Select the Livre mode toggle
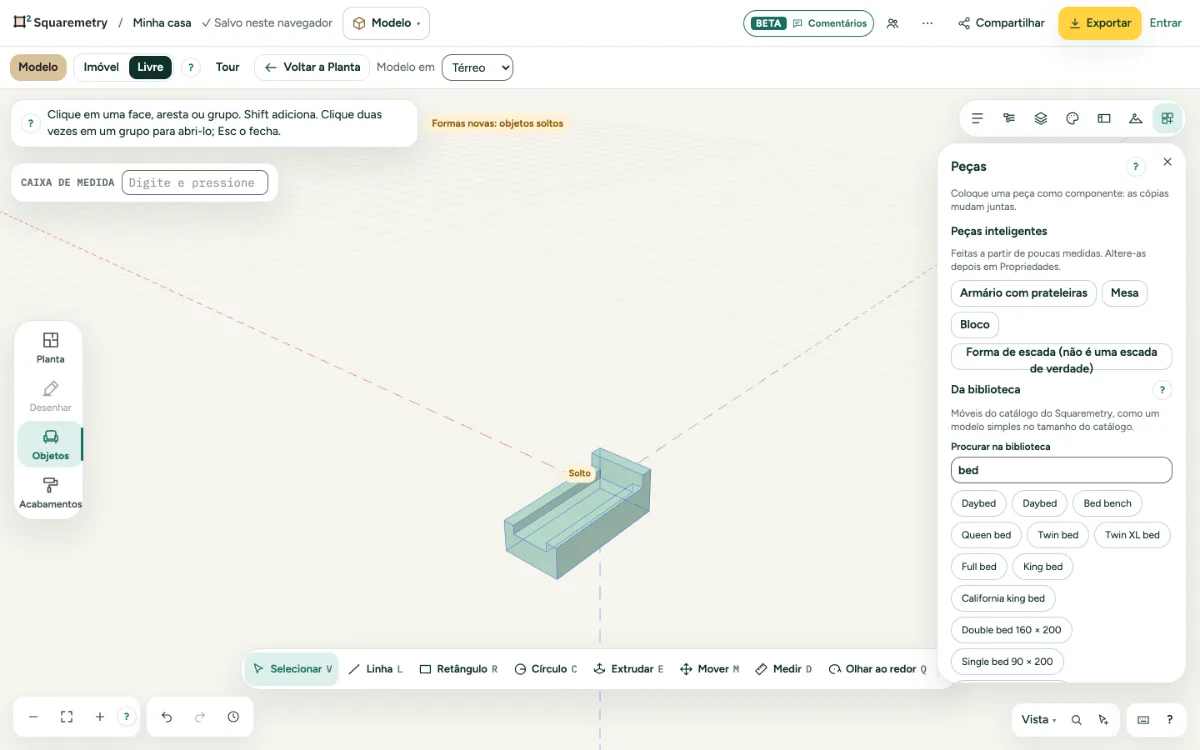The image size is (1200, 750). coord(150,67)
